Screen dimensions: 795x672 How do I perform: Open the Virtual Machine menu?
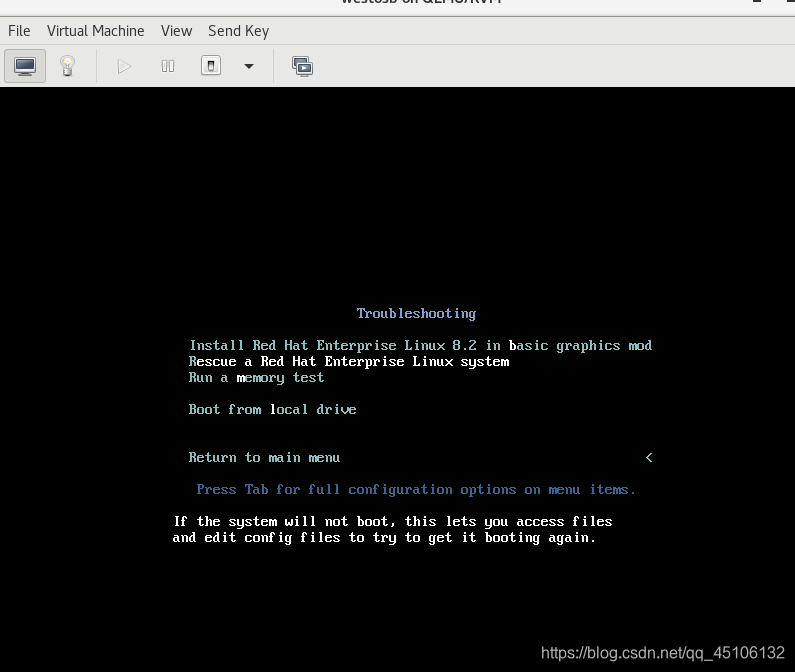coord(95,31)
